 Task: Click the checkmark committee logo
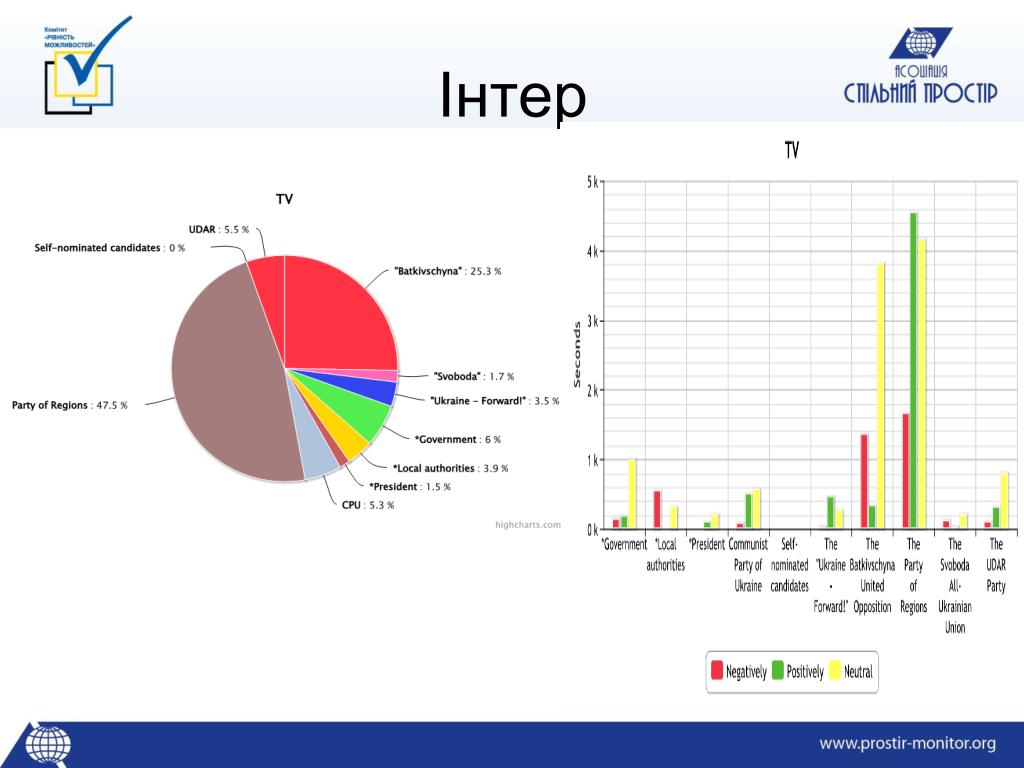[x=86, y=65]
